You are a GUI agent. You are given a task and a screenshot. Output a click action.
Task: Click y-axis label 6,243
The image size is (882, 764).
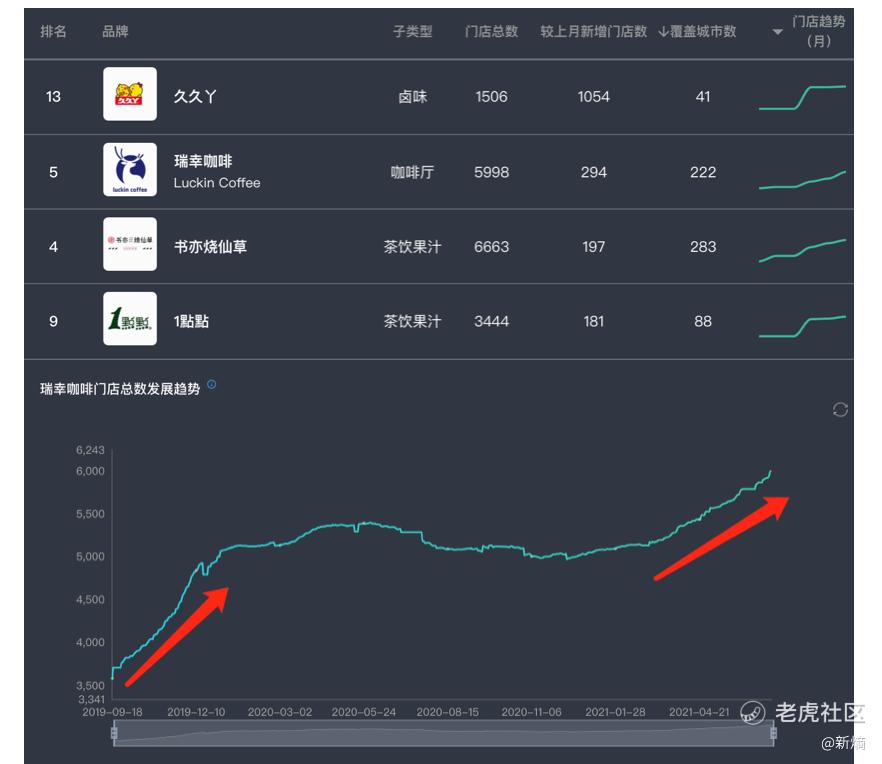pos(90,450)
